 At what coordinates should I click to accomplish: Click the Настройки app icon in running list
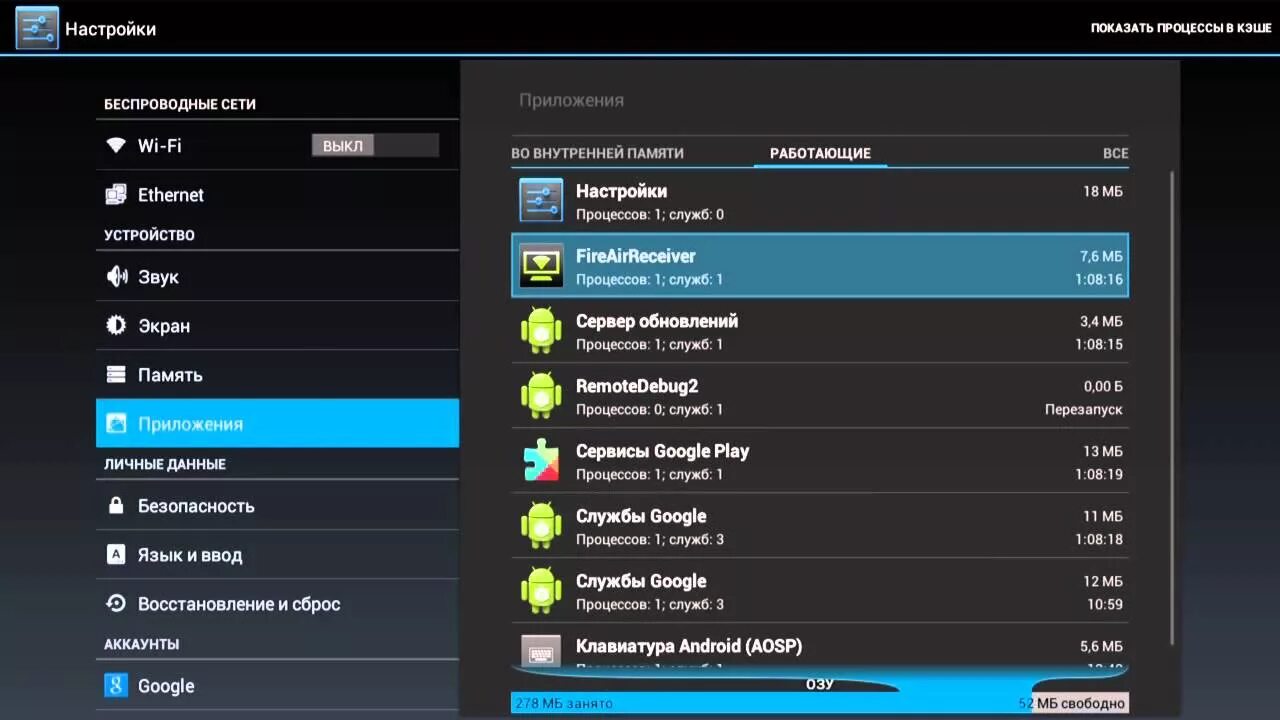tap(541, 200)
